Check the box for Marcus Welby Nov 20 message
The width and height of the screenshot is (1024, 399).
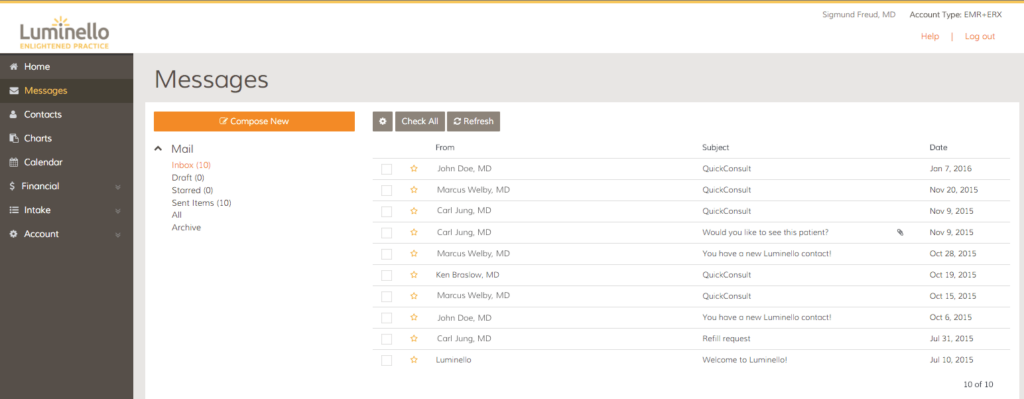tap(387, 190)
